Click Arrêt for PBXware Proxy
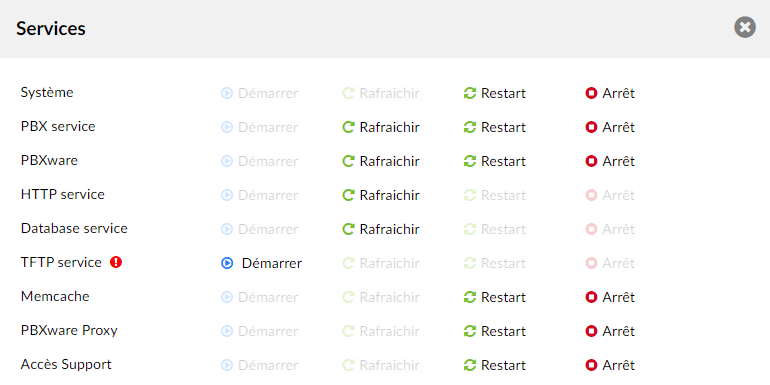 tap(610, 331)
